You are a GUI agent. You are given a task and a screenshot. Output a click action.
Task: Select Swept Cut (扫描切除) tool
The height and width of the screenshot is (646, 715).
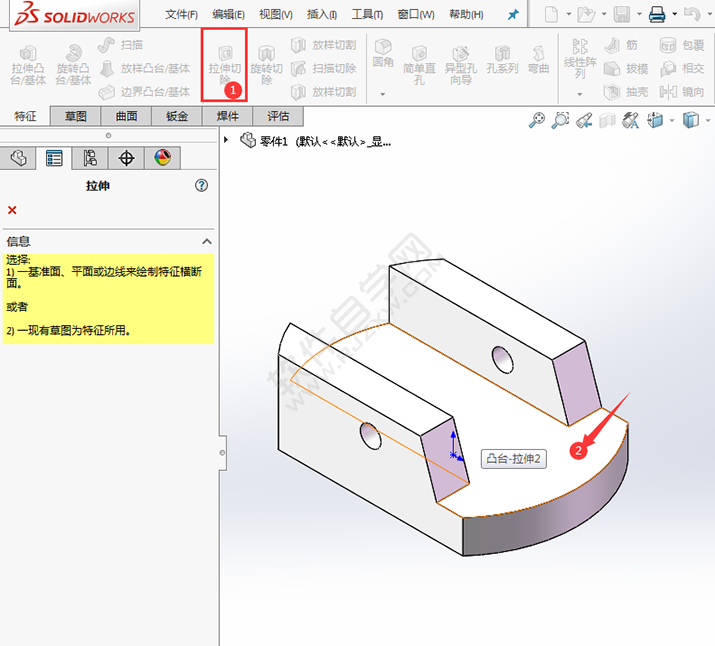tap(324, 68)
